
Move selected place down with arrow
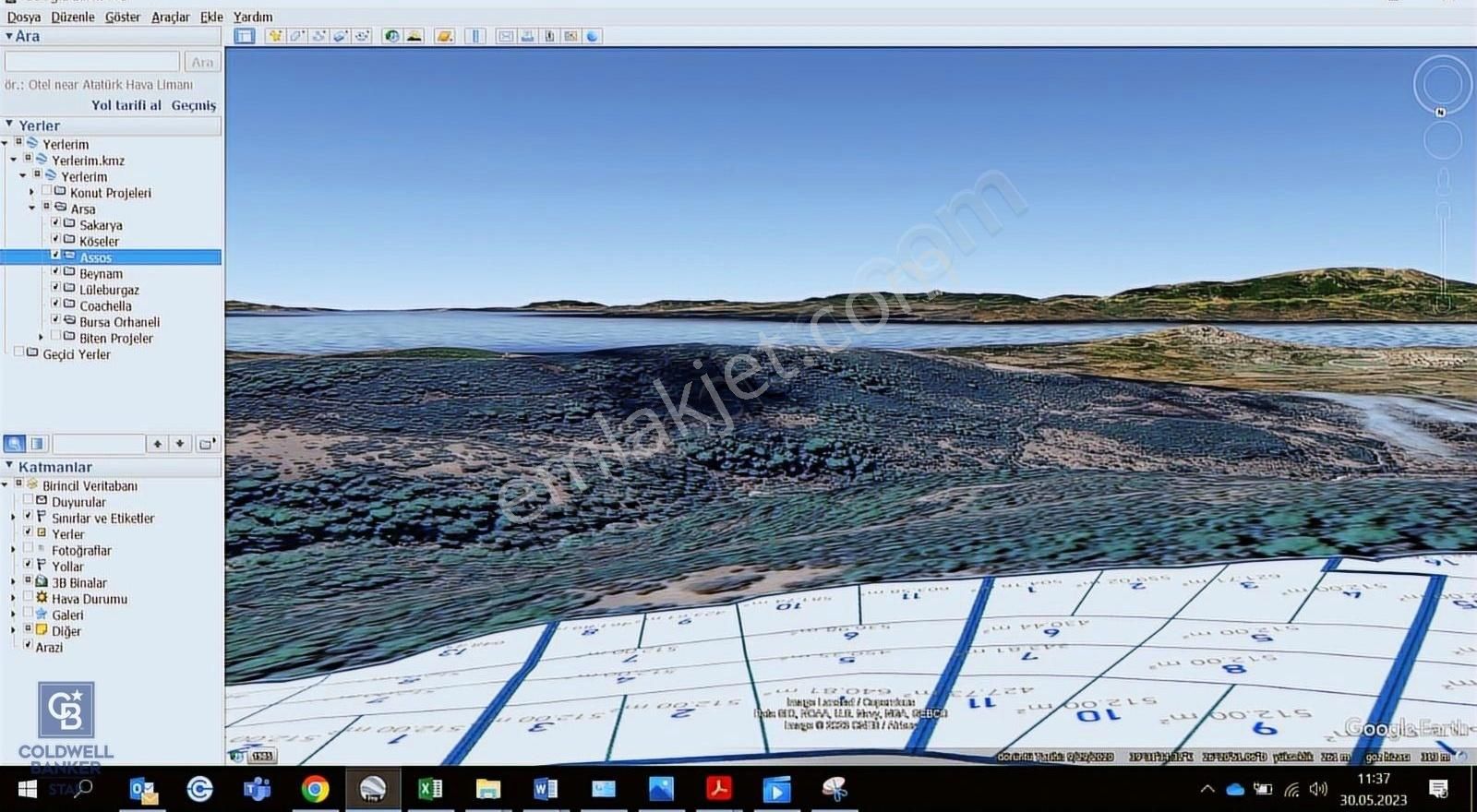180,444
